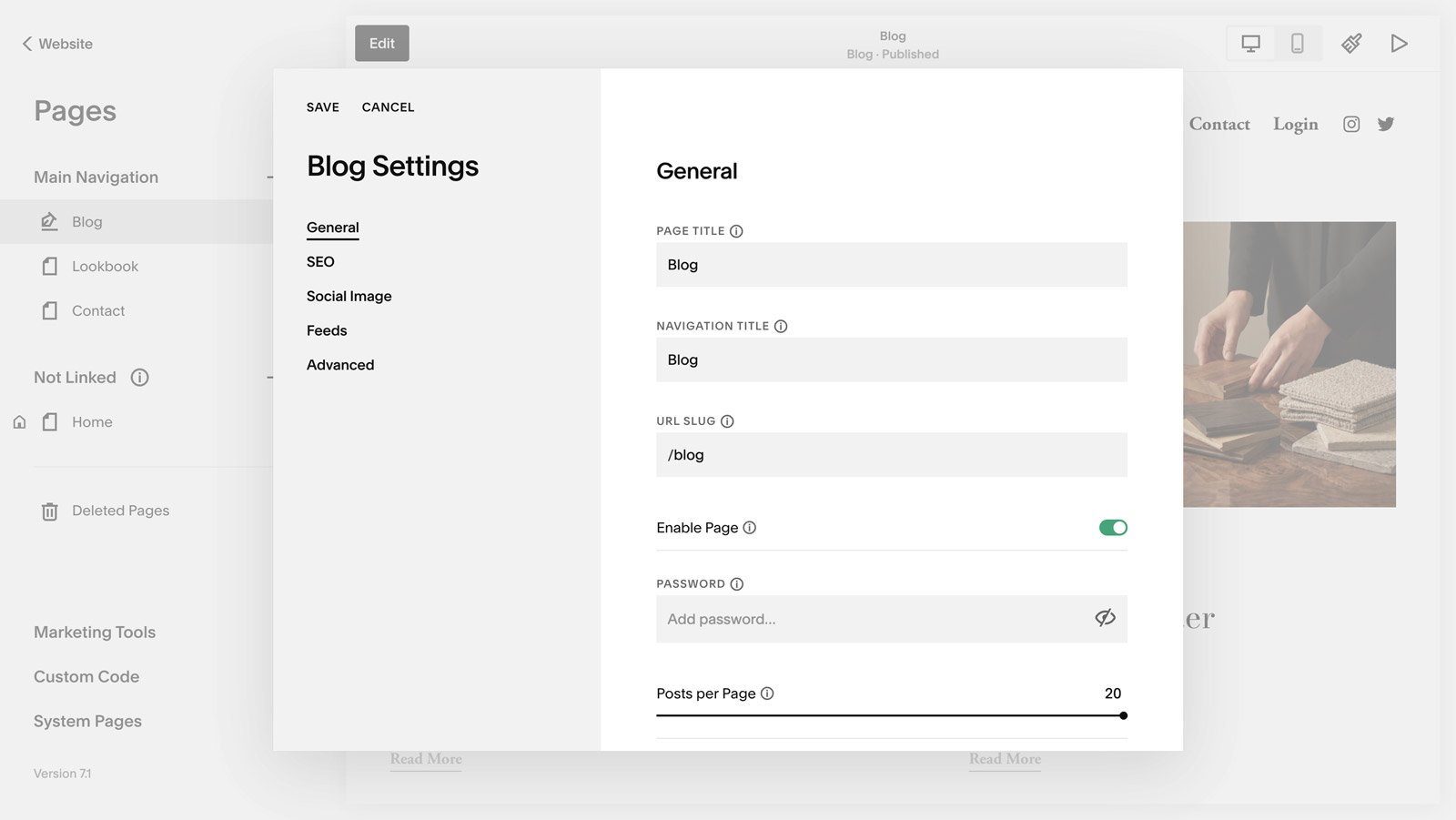Toggle the Enable Page switch
This screenshot has width=1456, height=820.
1113,528
